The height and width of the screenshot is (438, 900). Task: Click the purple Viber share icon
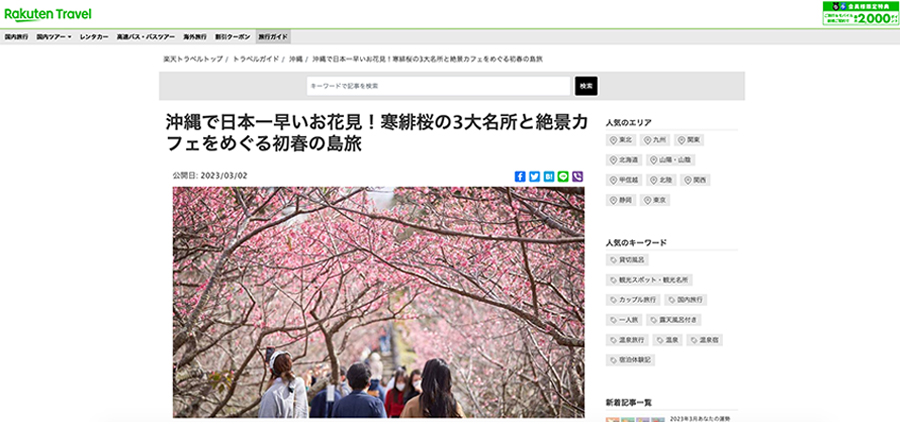pyautogui.click(x=578, y=176)
